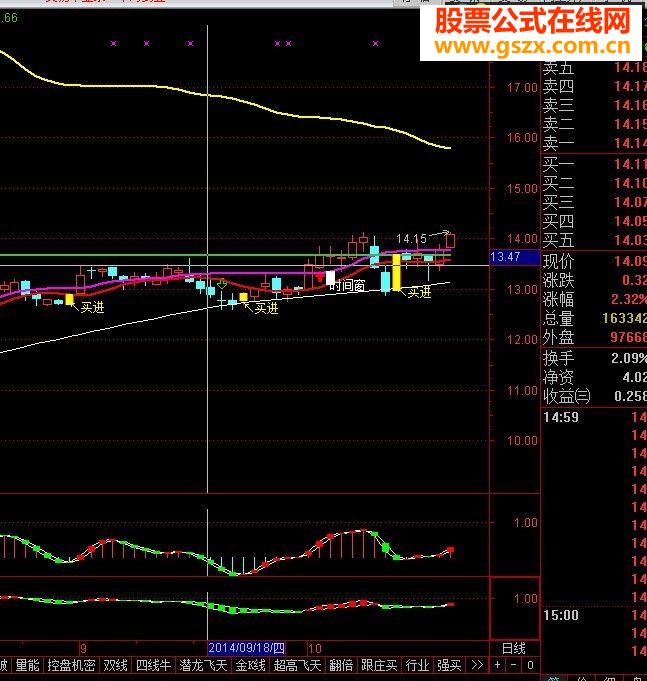The width and height of the screenshot is (647, 681).
Task: Open the 跟庄买 indicator tab
Action: point(379,665)
